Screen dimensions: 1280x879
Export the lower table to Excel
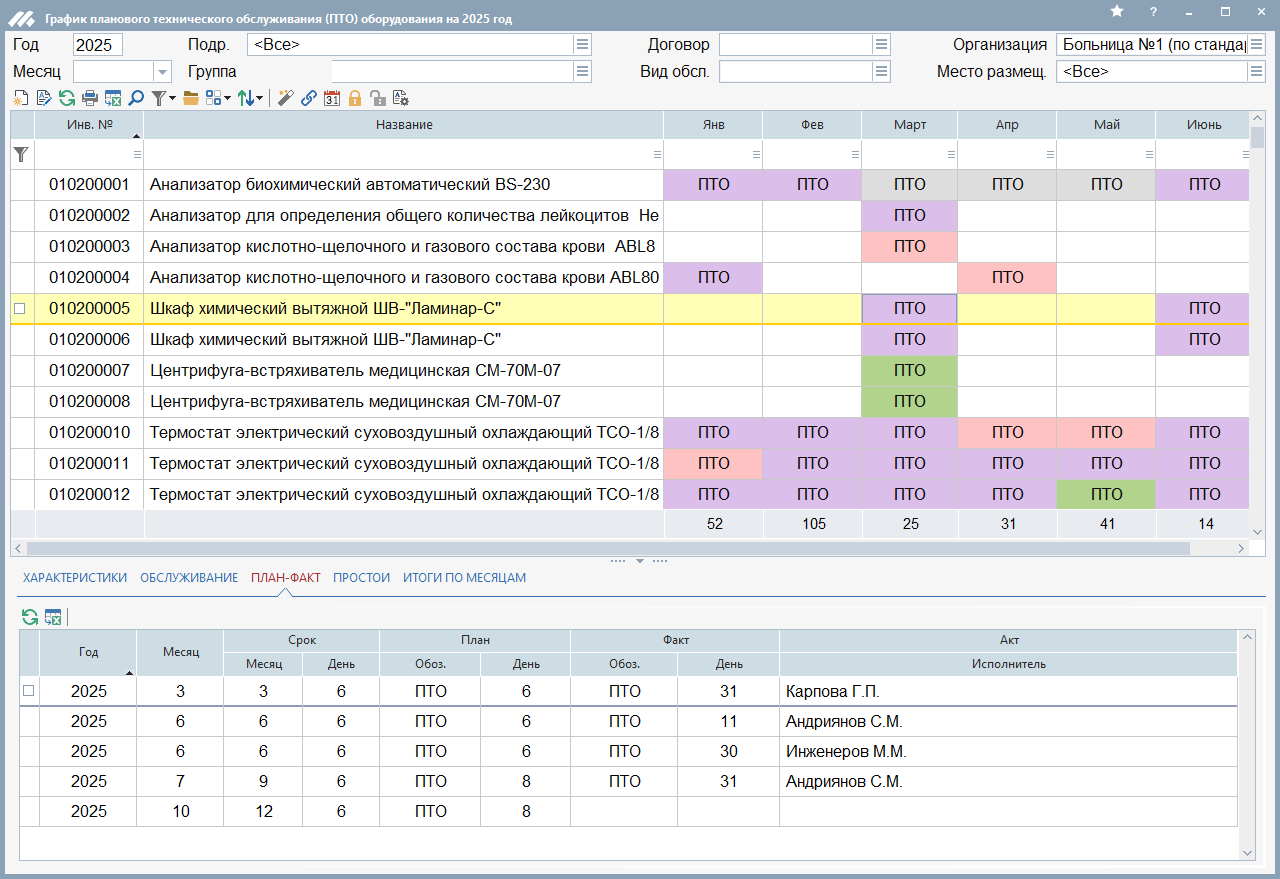coord(53,618)
